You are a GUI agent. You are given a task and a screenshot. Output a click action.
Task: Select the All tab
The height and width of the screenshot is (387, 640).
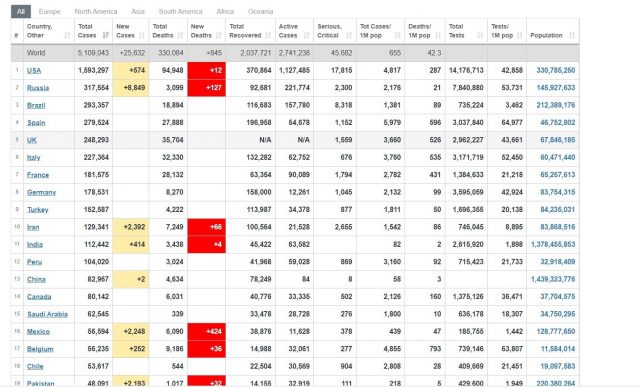21,11
